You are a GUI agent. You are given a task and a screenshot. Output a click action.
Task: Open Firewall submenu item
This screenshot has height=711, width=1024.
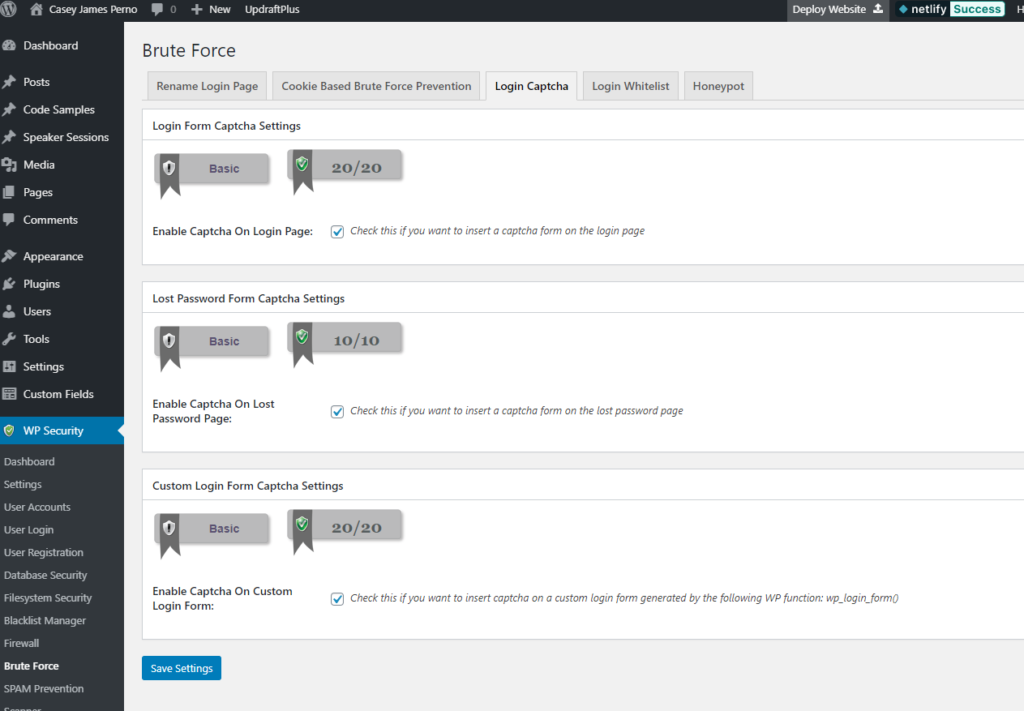(22, 644)
